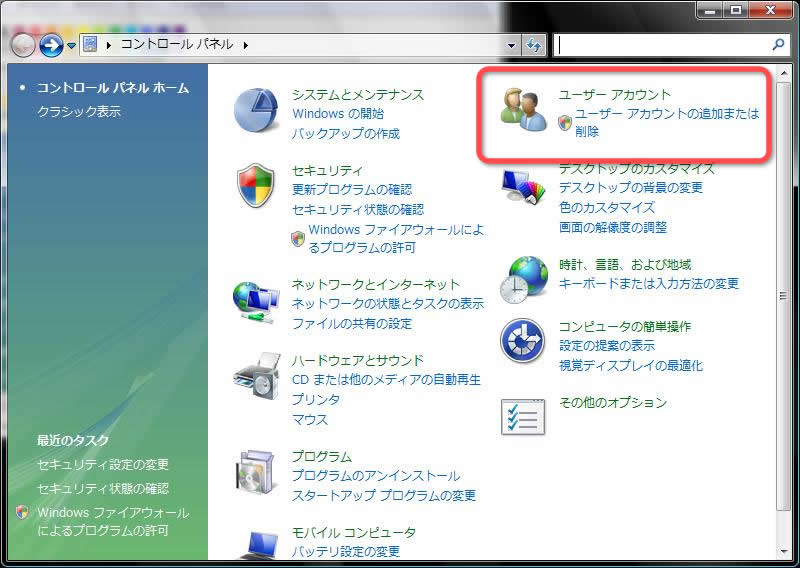Open バッテリ設定の変更 link

[345, 552]
